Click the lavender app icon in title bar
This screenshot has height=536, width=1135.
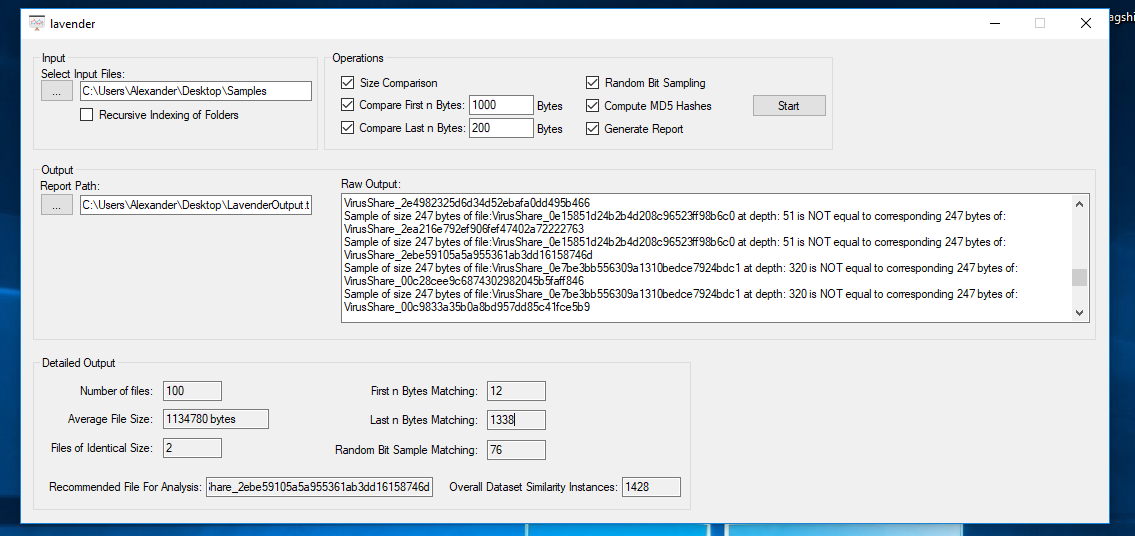pyautogui.click(x=37, y=23)
